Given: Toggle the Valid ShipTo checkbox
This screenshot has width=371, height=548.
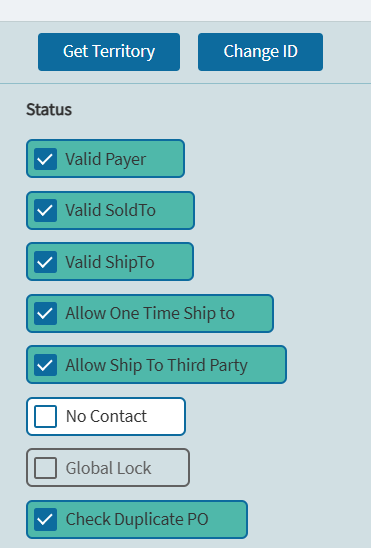Looking at the screenshot, I should tap(45, 262).
